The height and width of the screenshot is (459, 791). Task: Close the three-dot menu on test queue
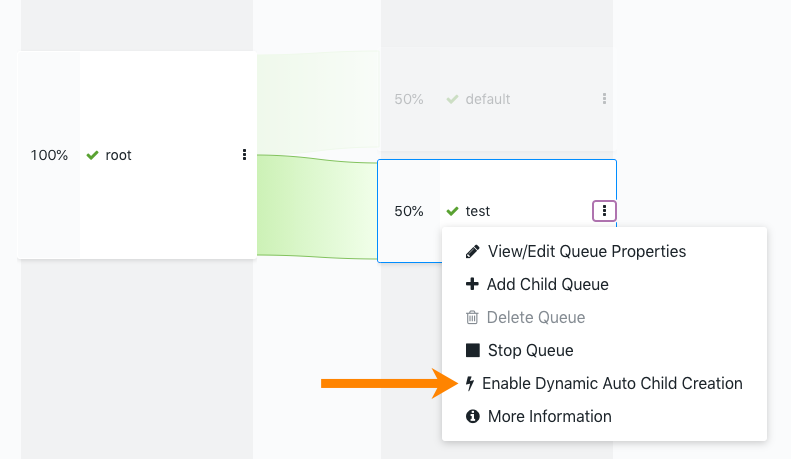point(604,211)
